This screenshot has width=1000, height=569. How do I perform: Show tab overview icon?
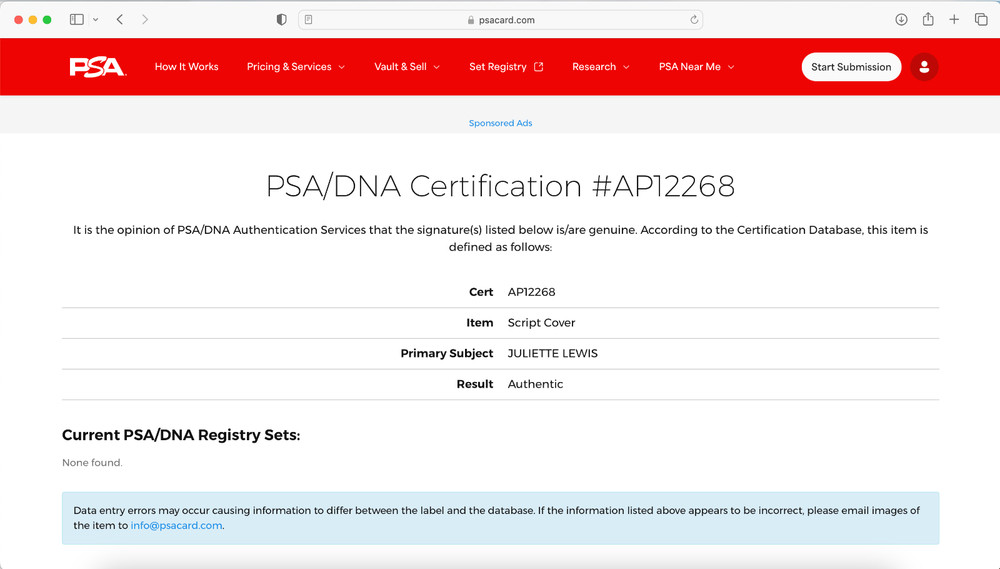coord(981,20)
